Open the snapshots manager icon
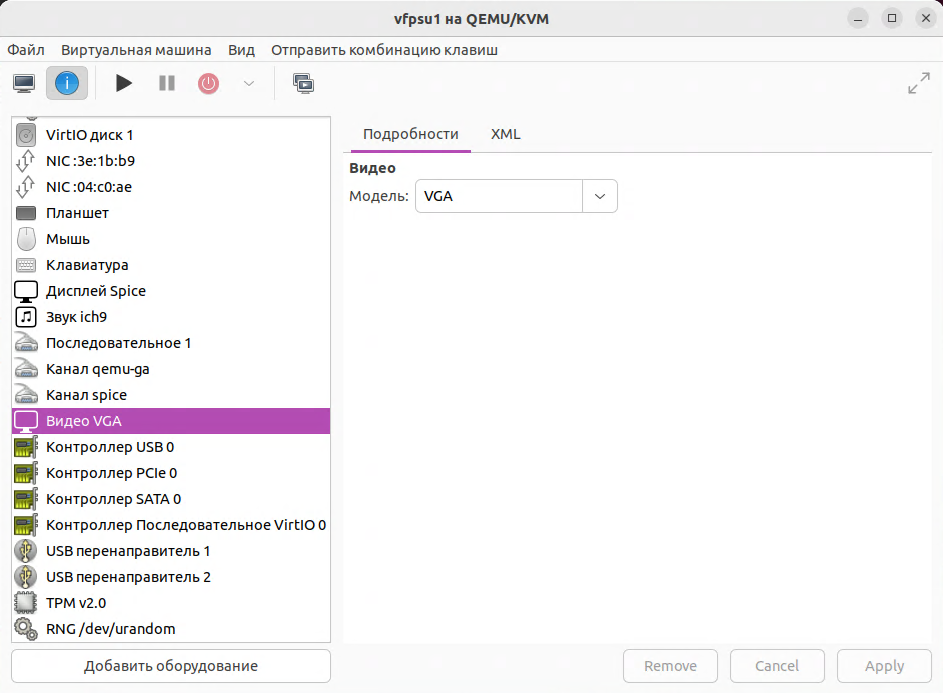Screen dimensions: 943x693 [303, 83]
